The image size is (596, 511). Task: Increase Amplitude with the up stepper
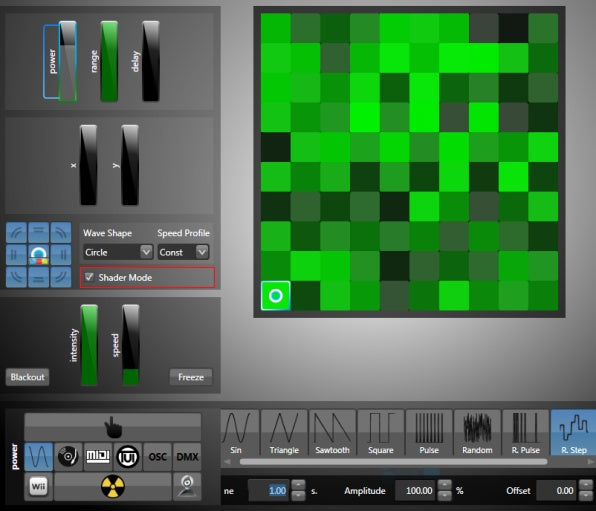(445, 485)
